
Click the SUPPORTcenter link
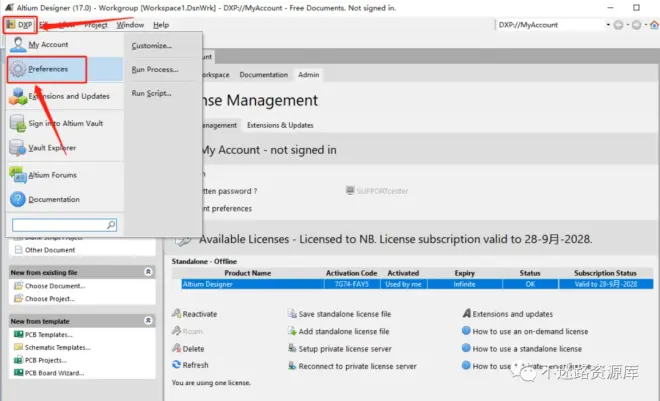click(x=382, y=191)
